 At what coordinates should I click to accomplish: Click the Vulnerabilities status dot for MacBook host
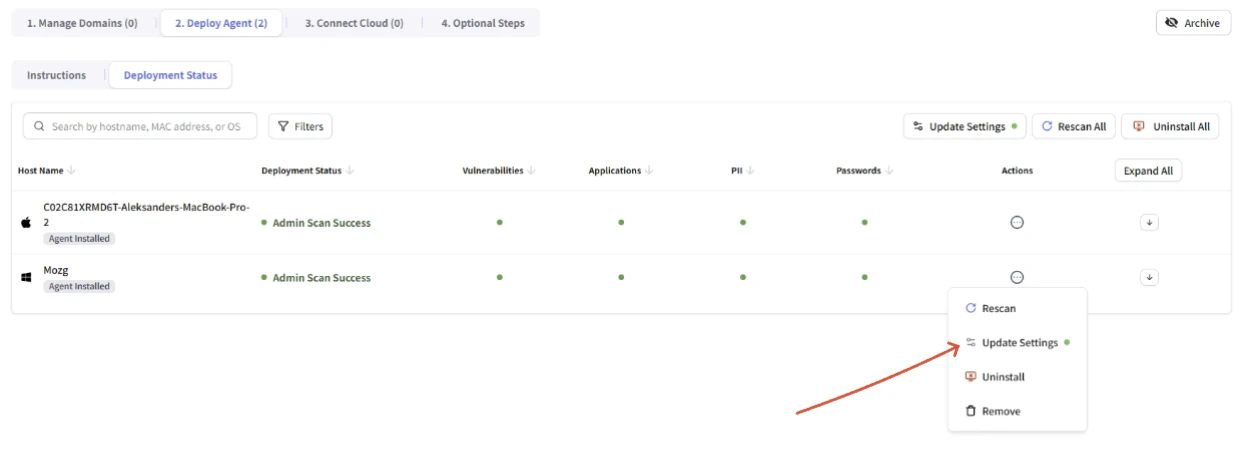pos(499,222)
